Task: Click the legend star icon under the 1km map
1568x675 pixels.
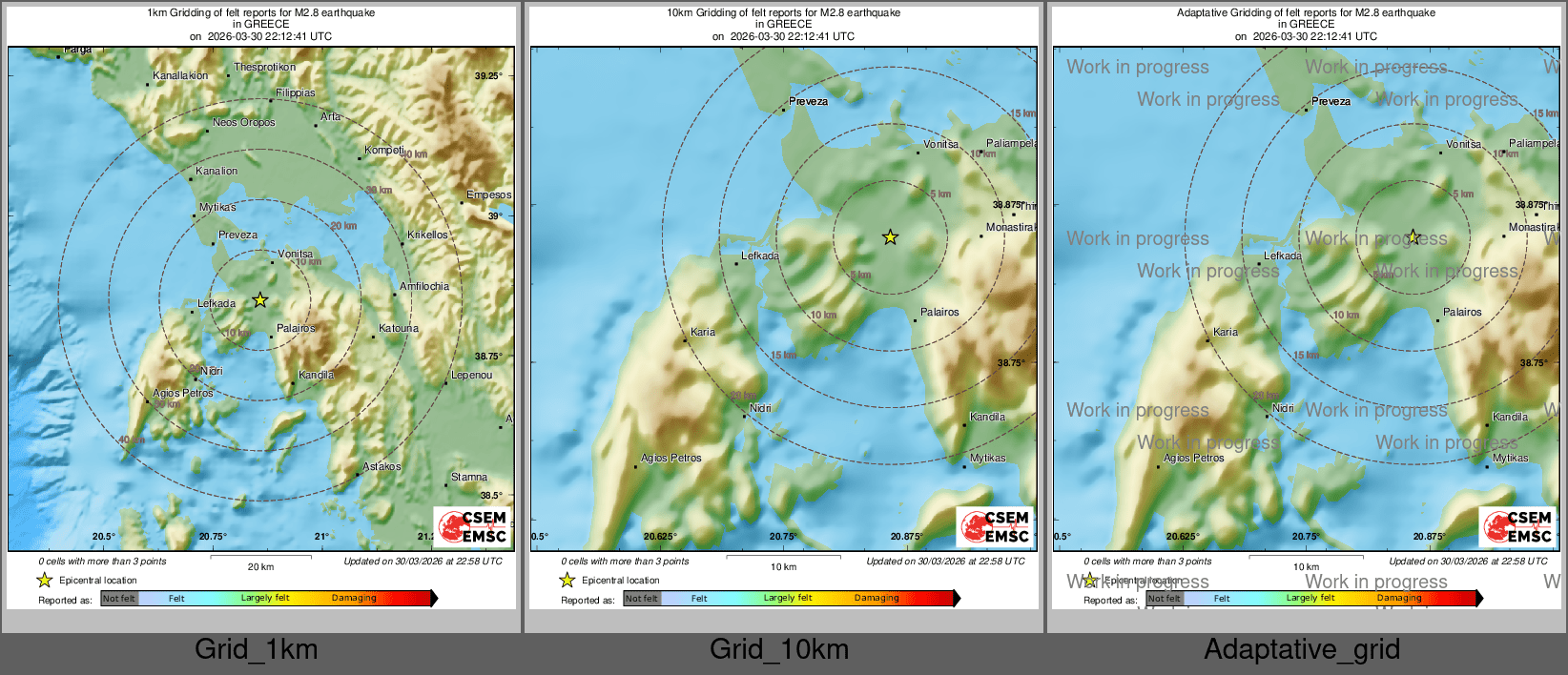Action: (44, 580)
